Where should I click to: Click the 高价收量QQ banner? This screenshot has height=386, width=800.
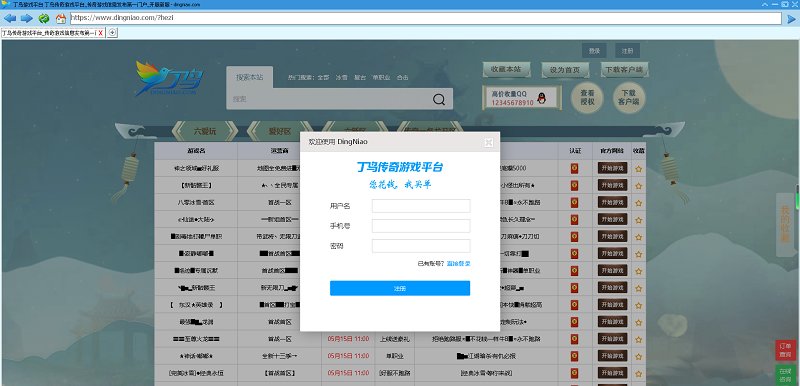(x=521, y=98)
